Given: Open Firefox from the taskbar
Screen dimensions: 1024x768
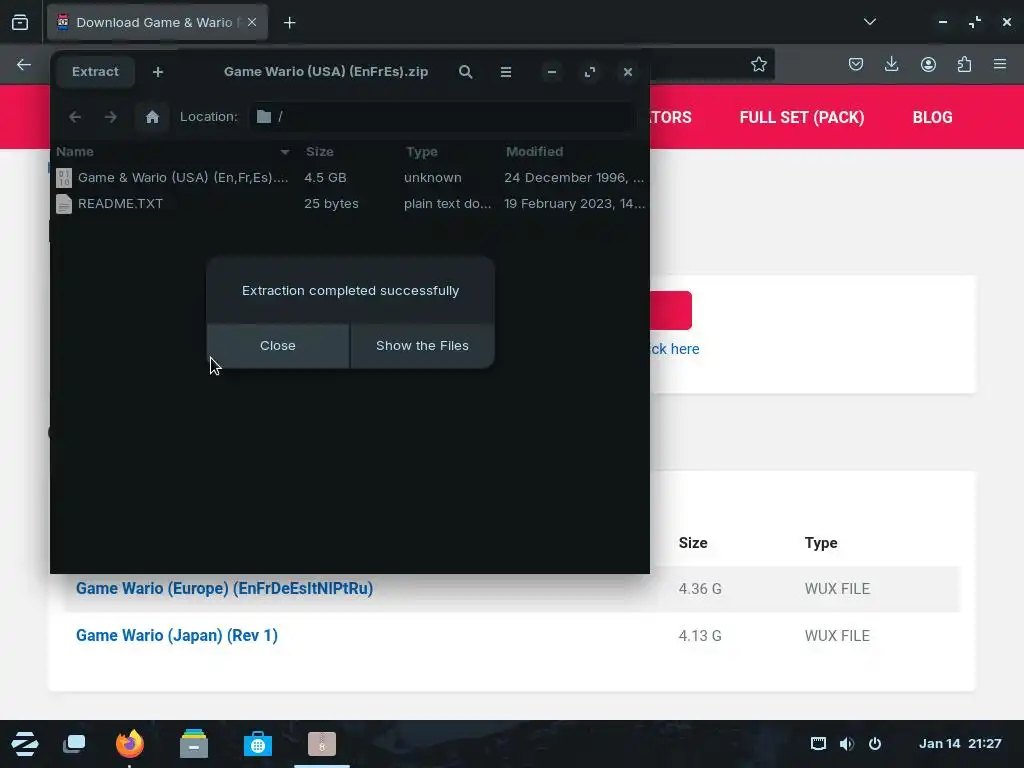Looking at the screenshot, I should pyautogui.click(x=129, y=744).
